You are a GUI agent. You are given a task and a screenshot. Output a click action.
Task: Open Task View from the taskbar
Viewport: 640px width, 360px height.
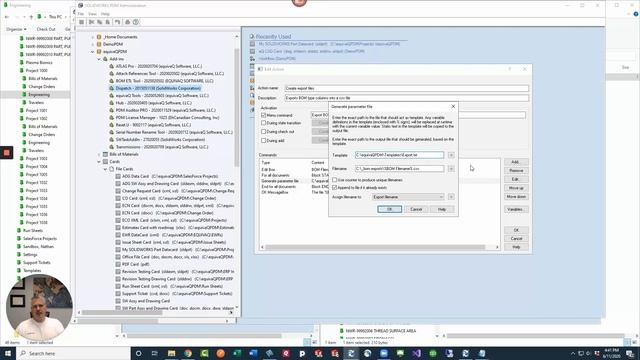pos(155,353)
